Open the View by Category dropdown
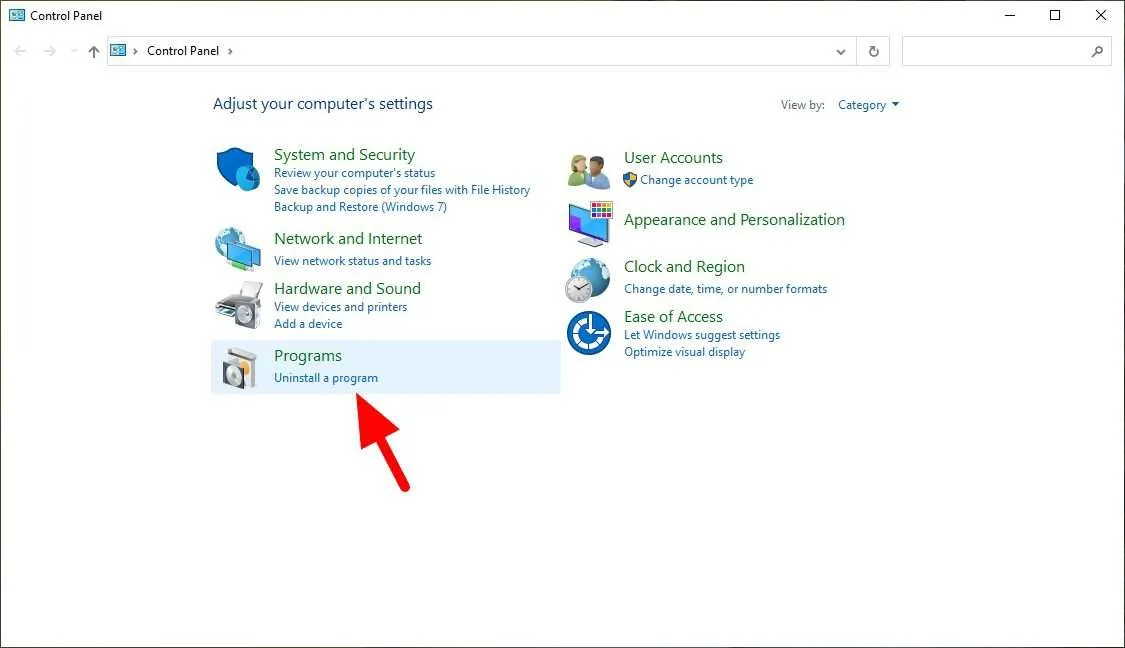Screen dimensions: 1125x648 click(x=868, y=105)
